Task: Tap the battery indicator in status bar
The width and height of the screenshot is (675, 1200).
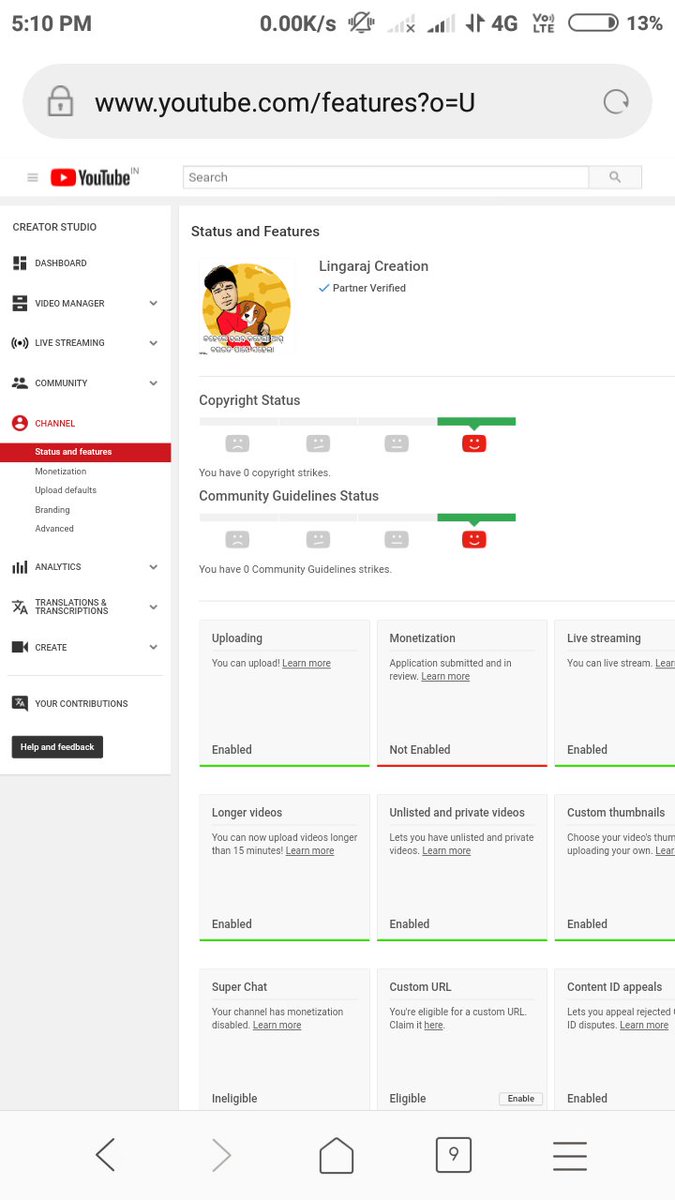Action: [593, 23]
